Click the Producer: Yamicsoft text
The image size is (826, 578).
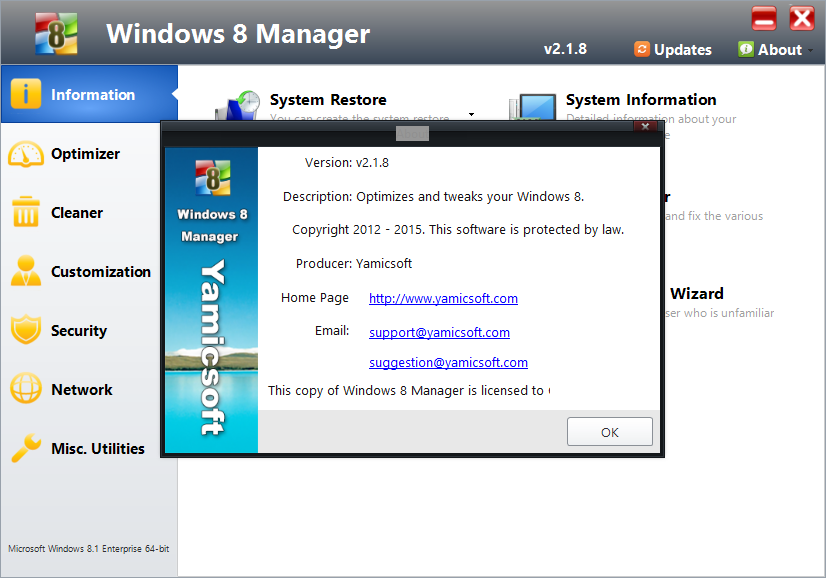[353, 263]
